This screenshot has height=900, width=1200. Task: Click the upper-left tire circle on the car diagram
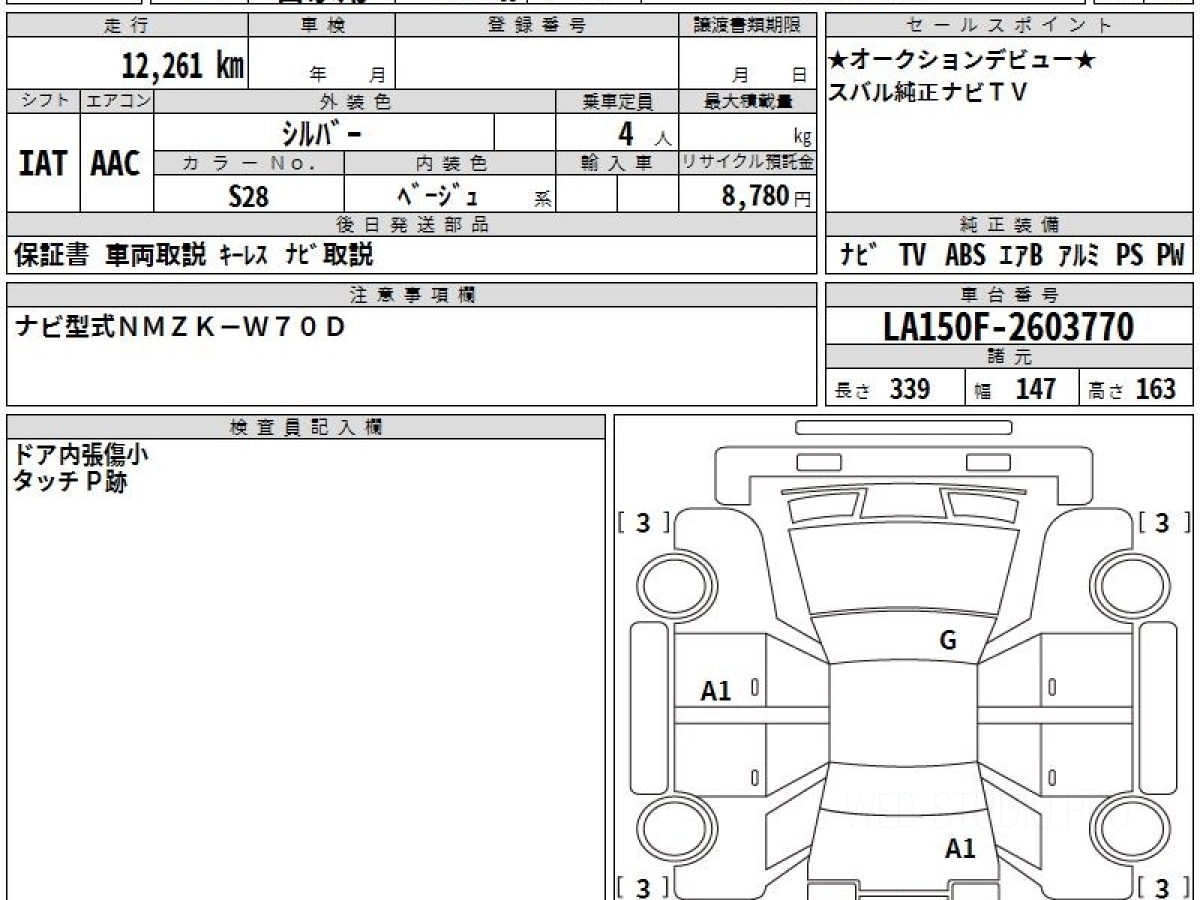pos(677,585)
